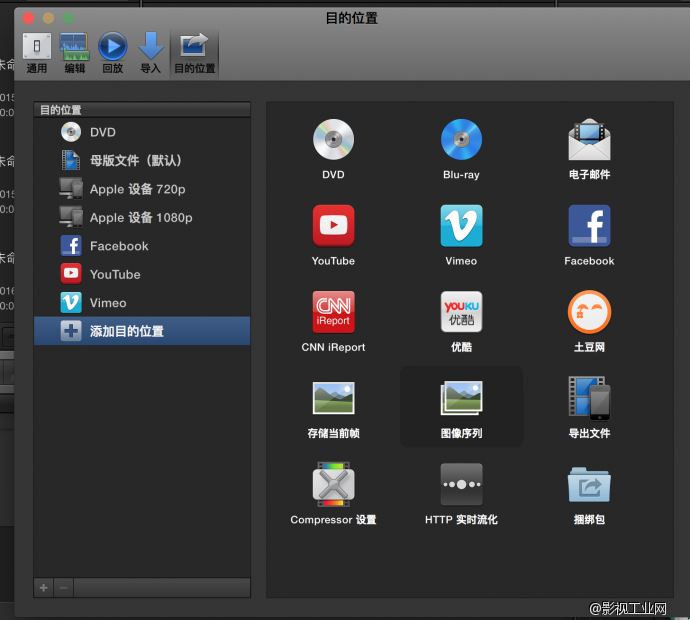The width and height of the screenshot is (690, 620).
Task: Click the plus button below destinations list
Action: [43, 588]
